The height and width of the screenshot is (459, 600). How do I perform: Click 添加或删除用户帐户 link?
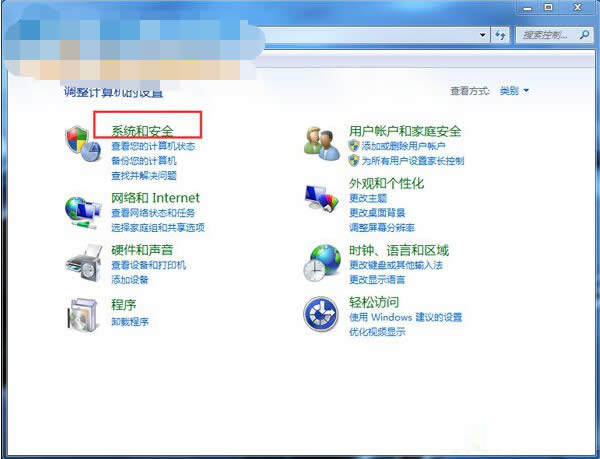click(403, 146)
